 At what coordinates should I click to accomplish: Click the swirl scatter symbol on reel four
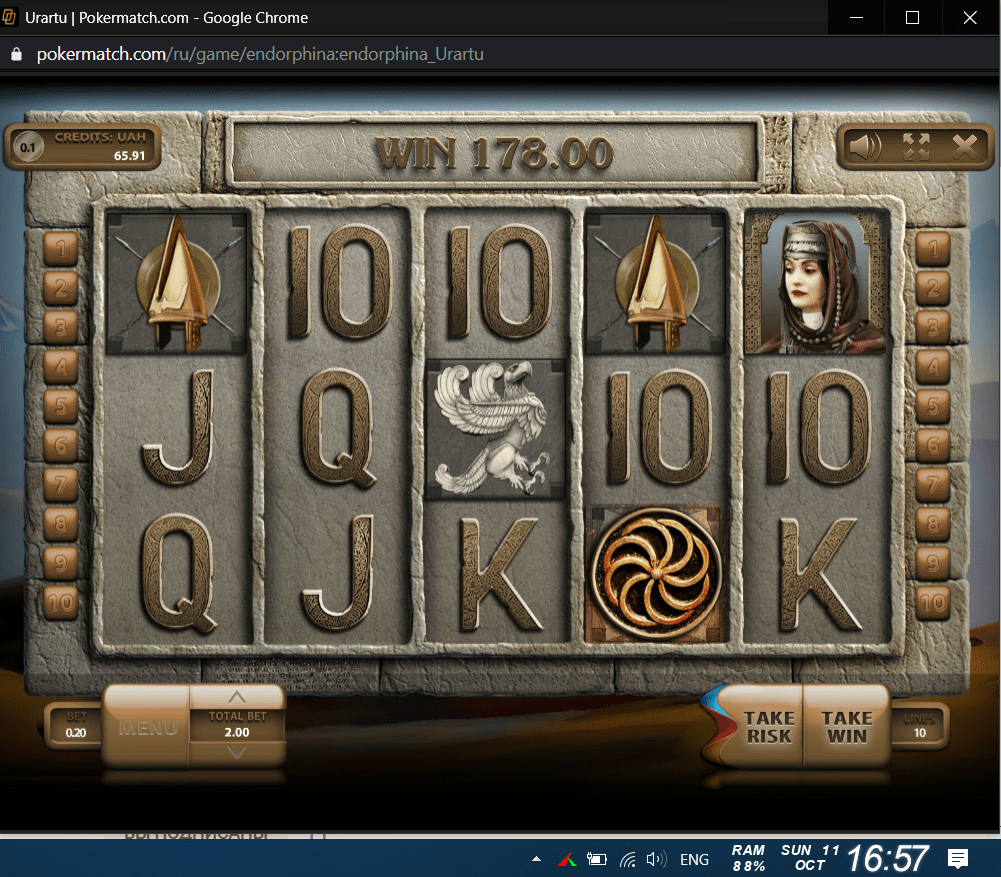(x=656, y=574)
